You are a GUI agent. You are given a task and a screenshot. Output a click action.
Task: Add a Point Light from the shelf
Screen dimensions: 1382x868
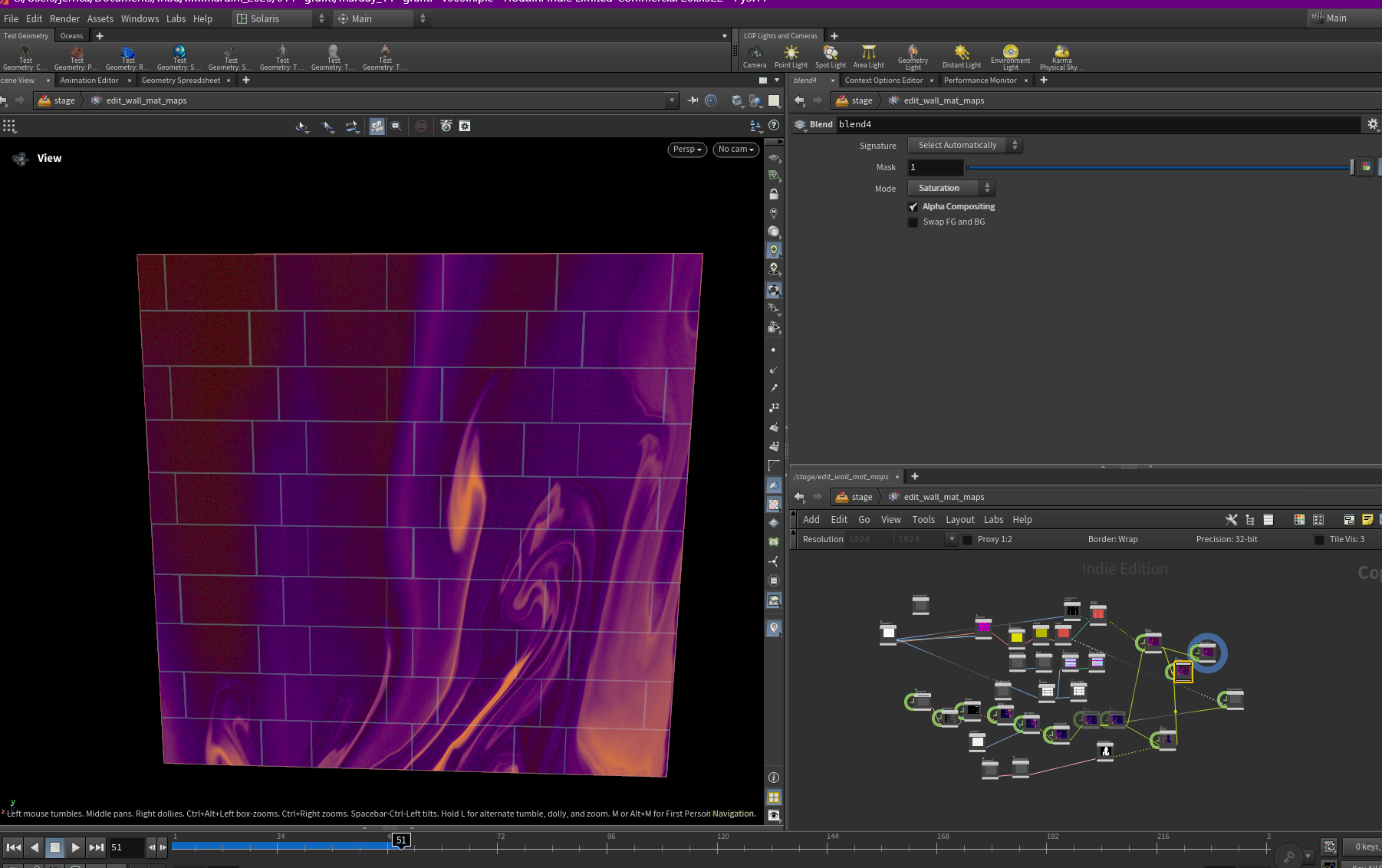[791, 56]
